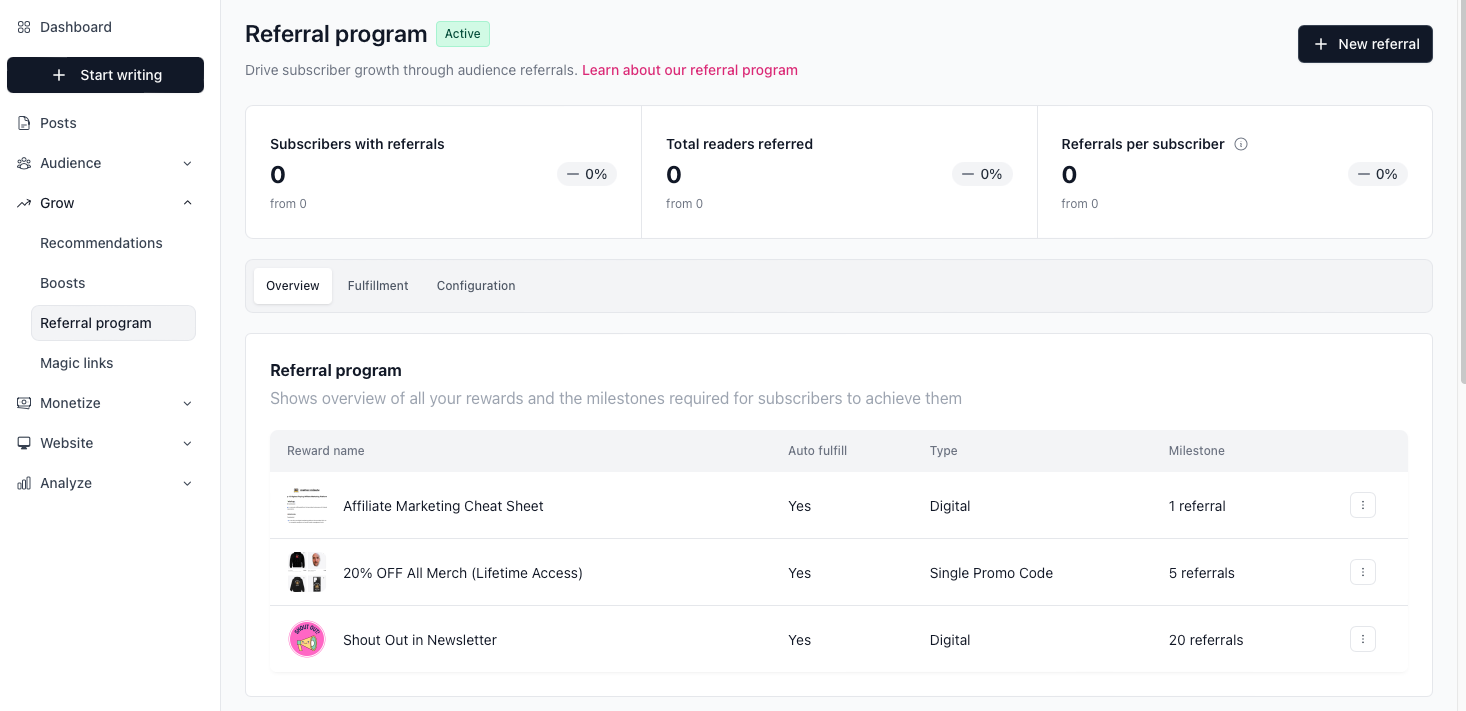This screenshot has height=711, width=1466.
Task: Click the New referral button
Action: coord(1365,44)
